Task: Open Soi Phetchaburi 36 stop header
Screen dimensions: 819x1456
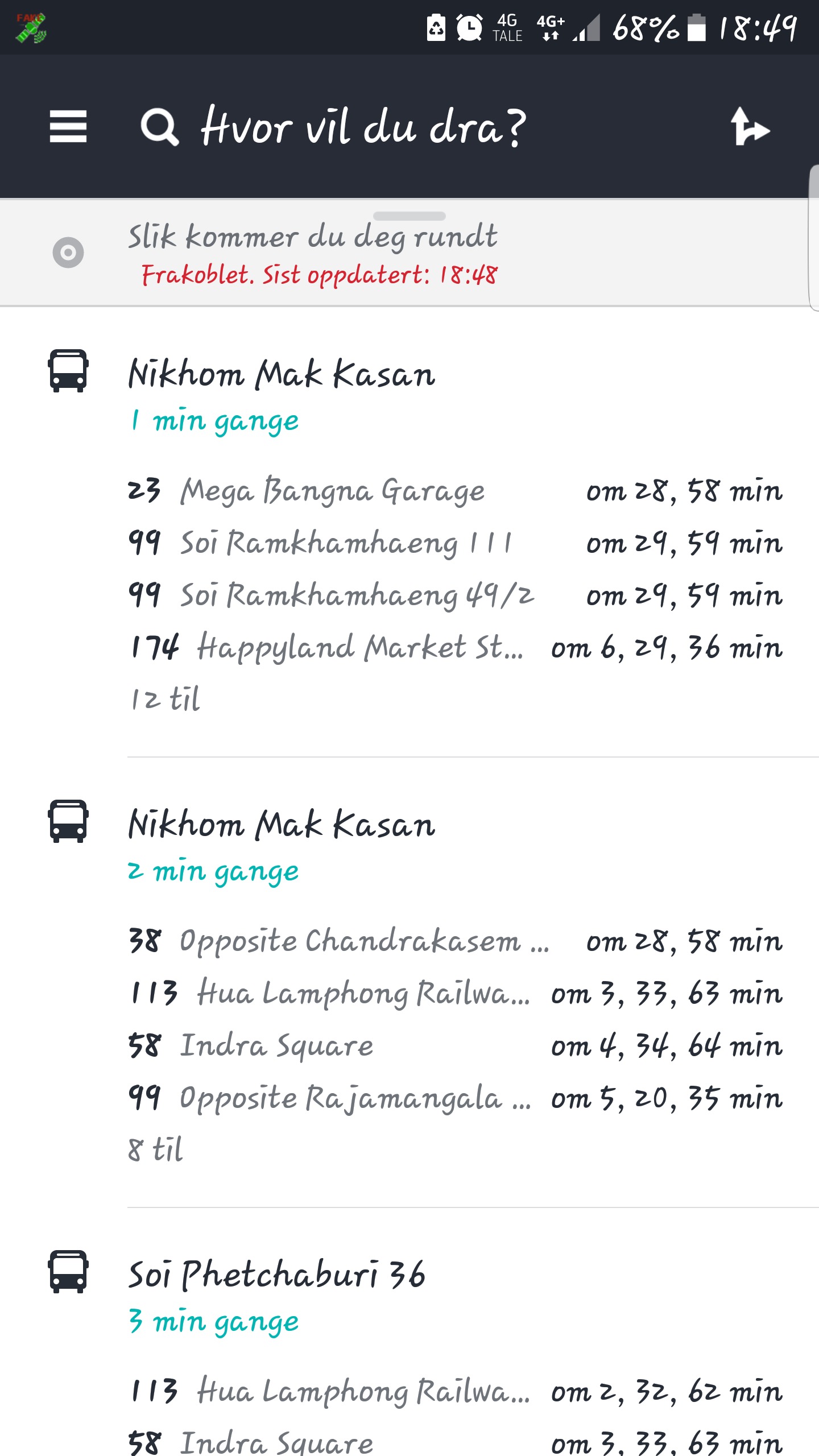Action: click(x=276, y=1274)
